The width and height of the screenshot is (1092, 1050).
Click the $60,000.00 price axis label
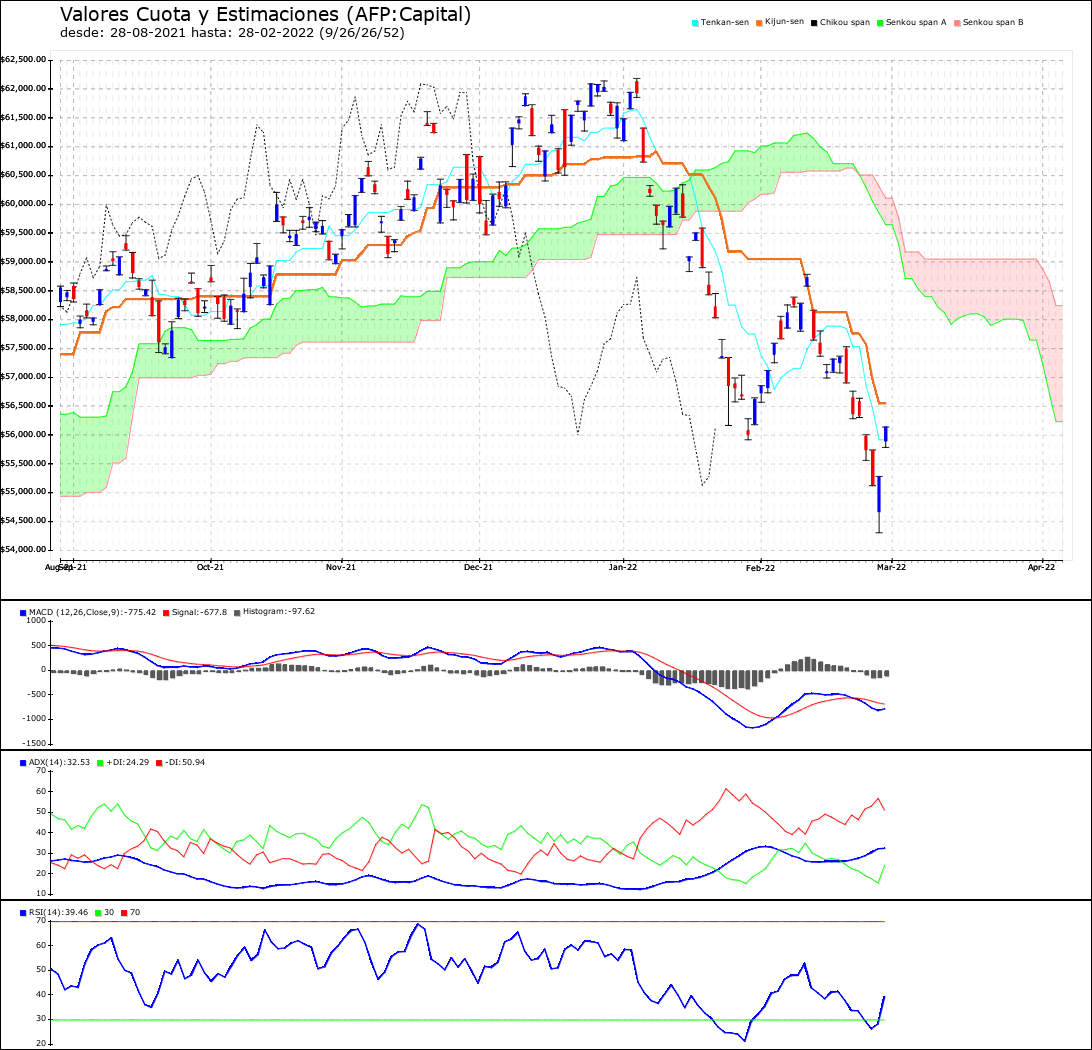point(24,204)
